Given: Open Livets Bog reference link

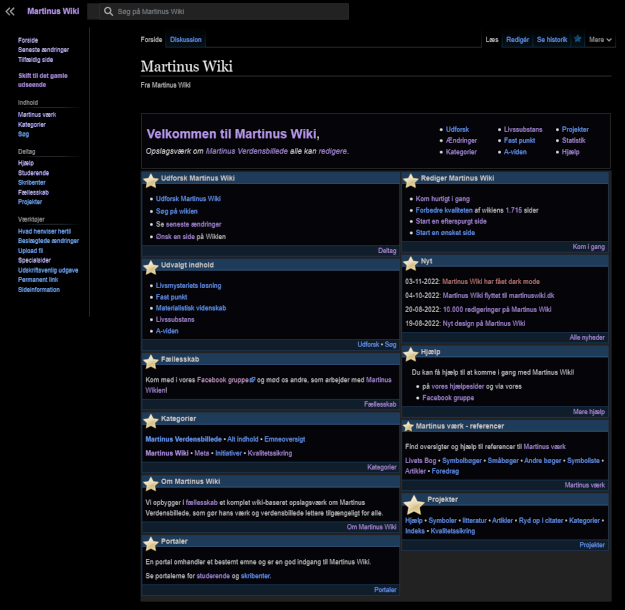Looking at the screenshot, I should [421, 461].
